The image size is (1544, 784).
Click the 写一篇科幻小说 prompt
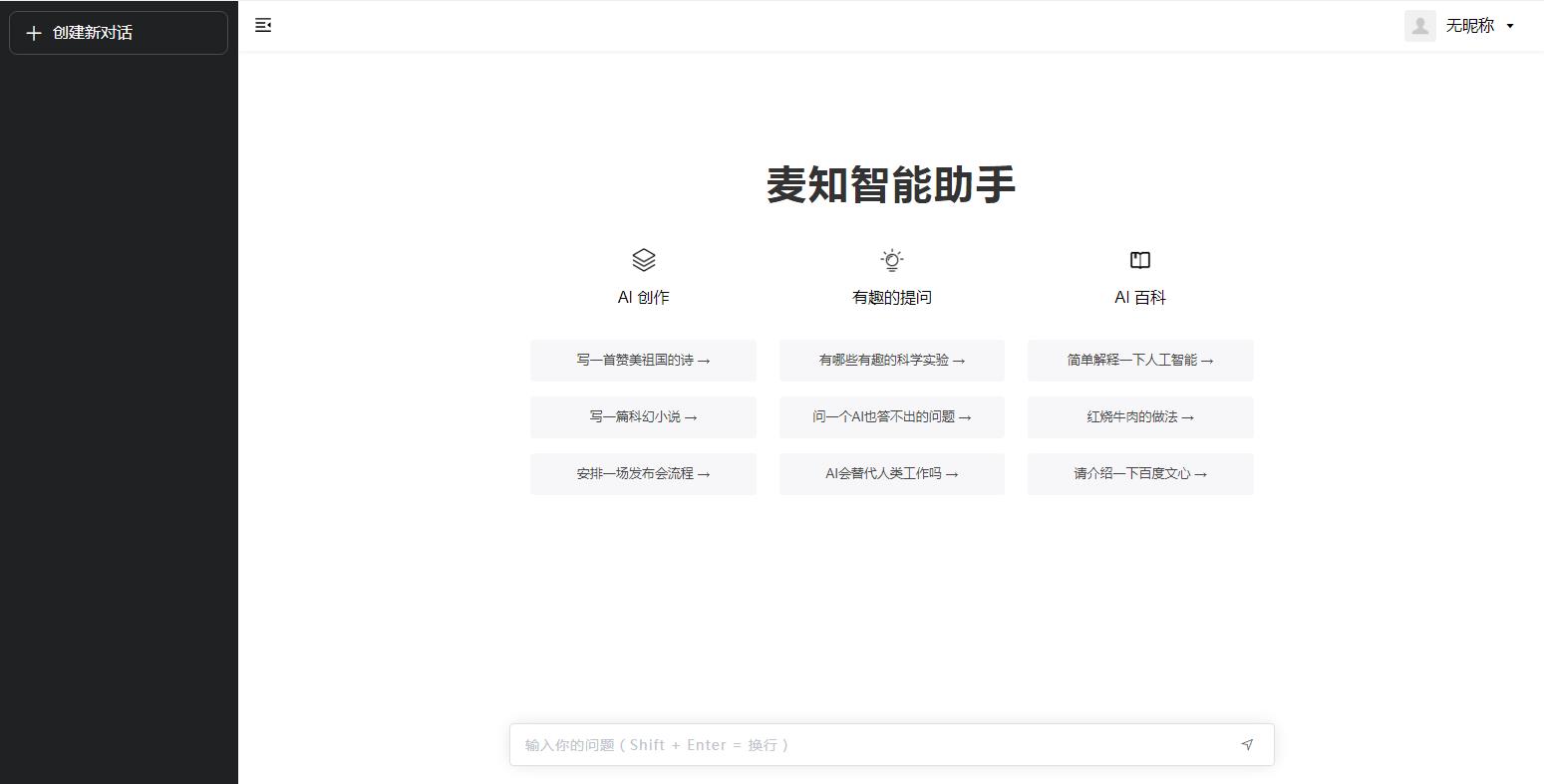643,416
